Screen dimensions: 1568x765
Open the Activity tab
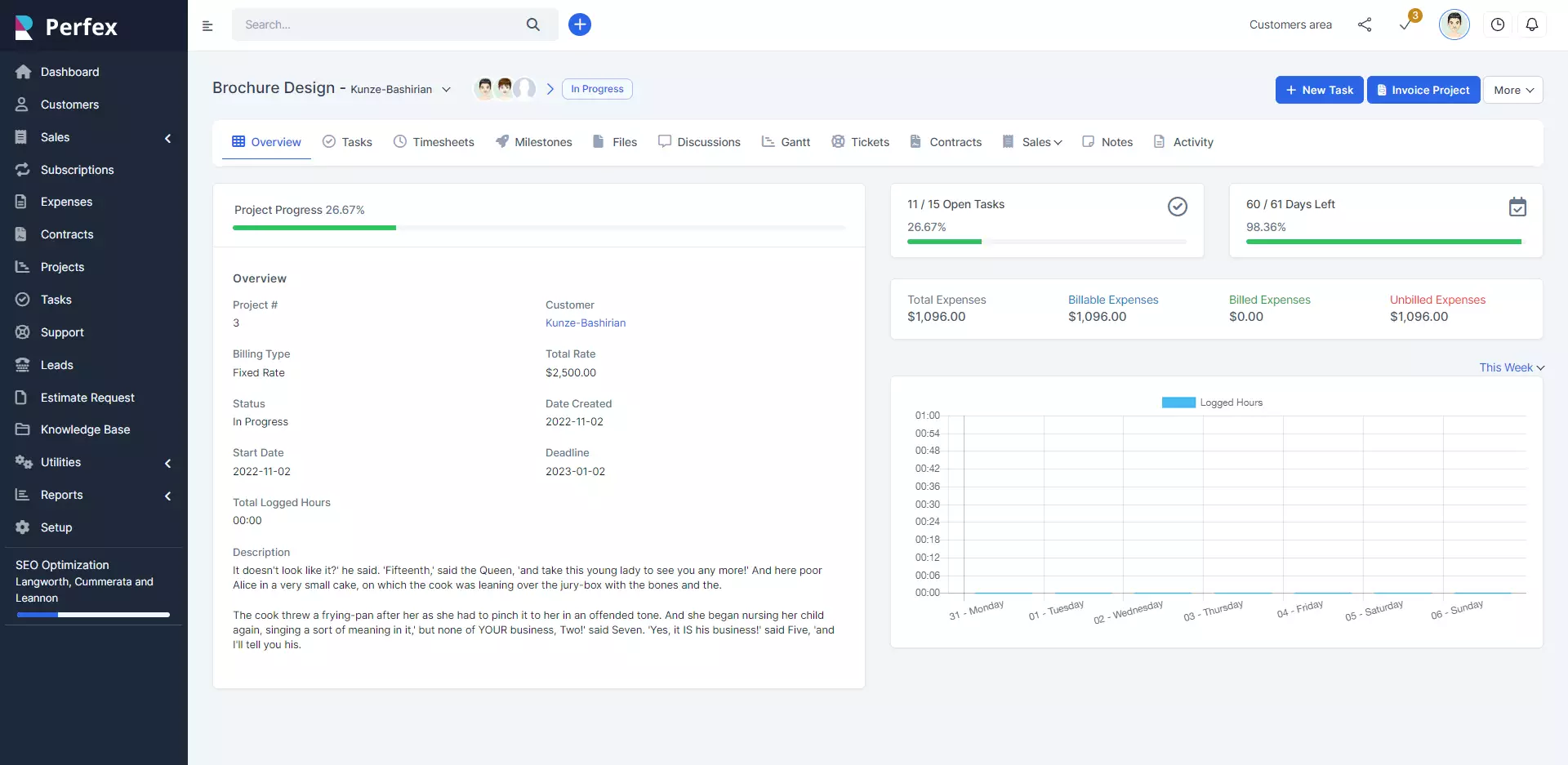(1183, 142)
